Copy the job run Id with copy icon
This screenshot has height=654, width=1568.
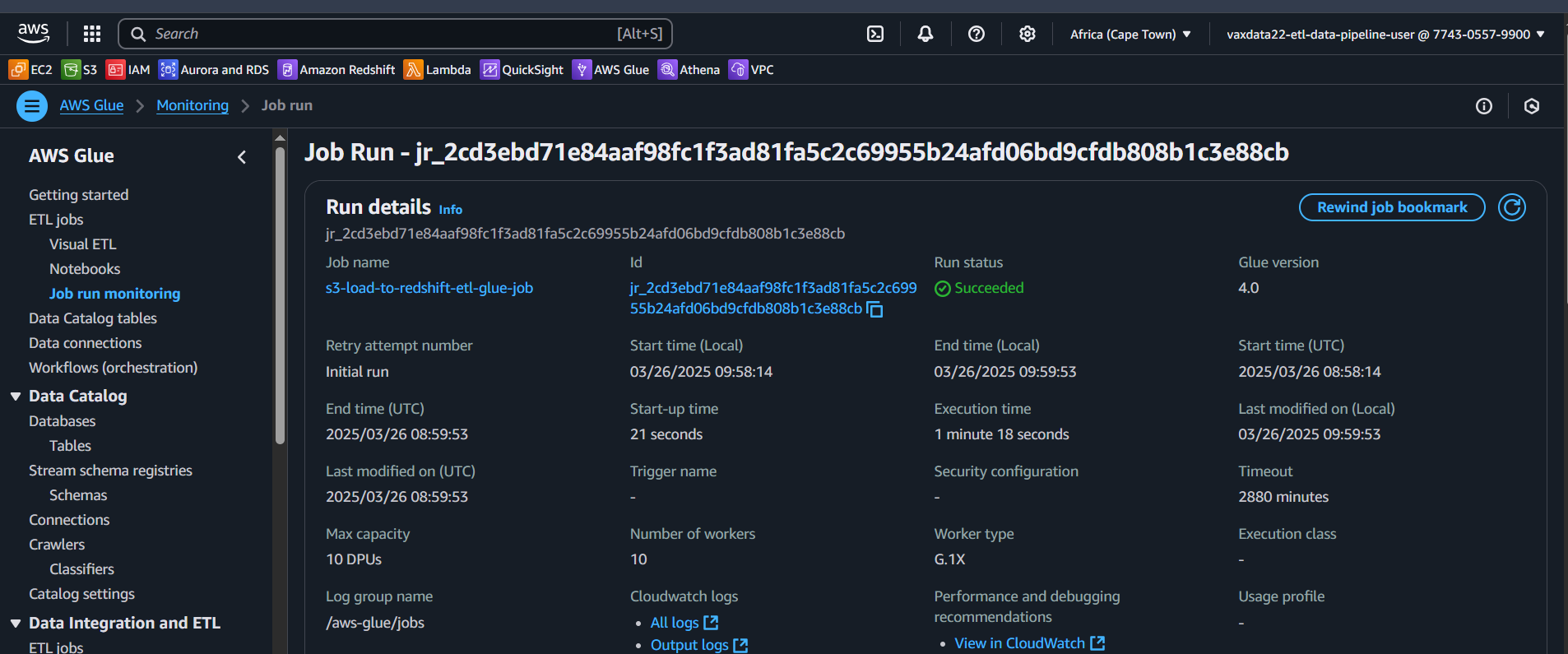pos(875,309)
